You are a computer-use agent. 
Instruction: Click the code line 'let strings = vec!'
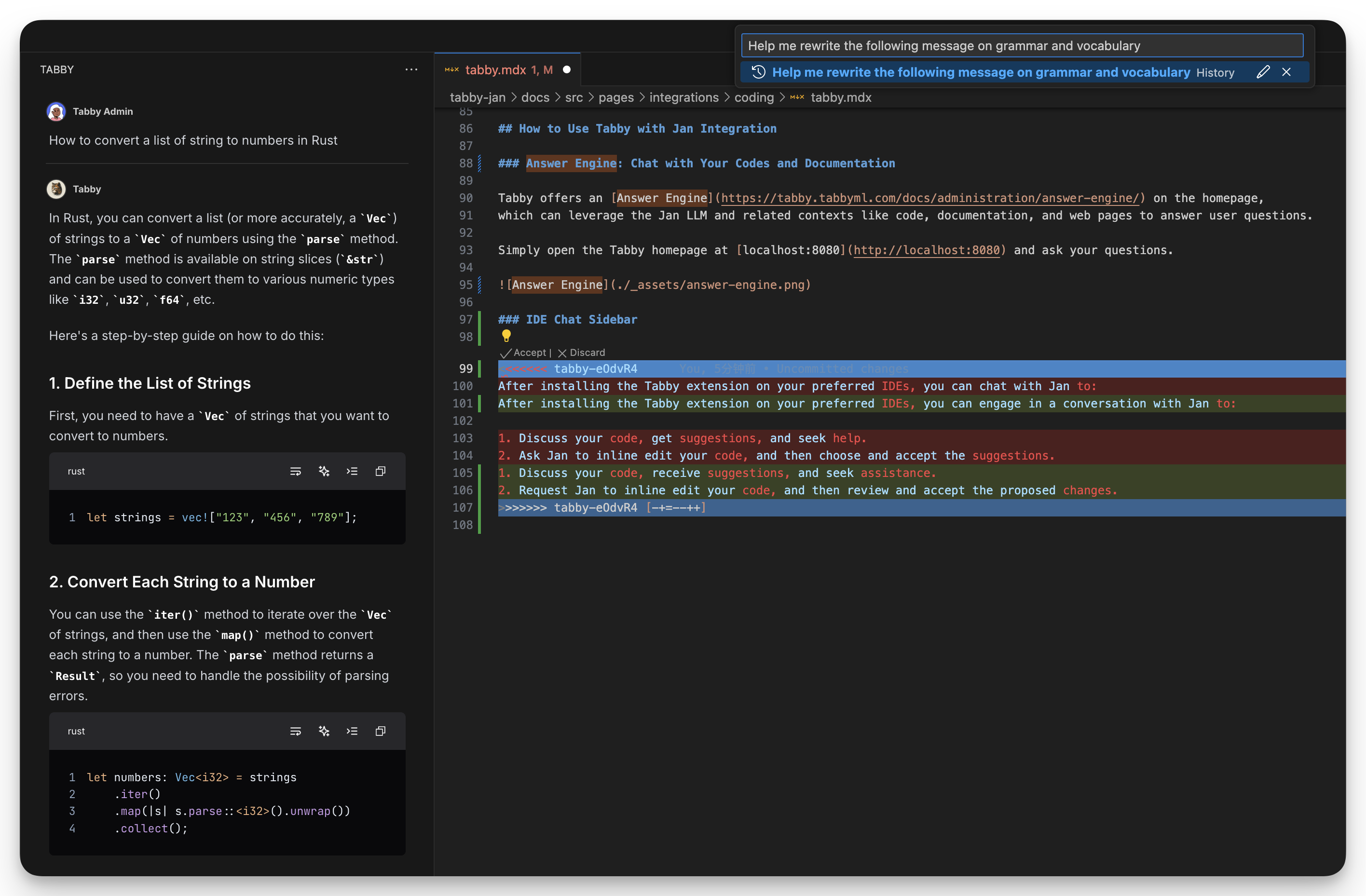[x=221, y=517]
